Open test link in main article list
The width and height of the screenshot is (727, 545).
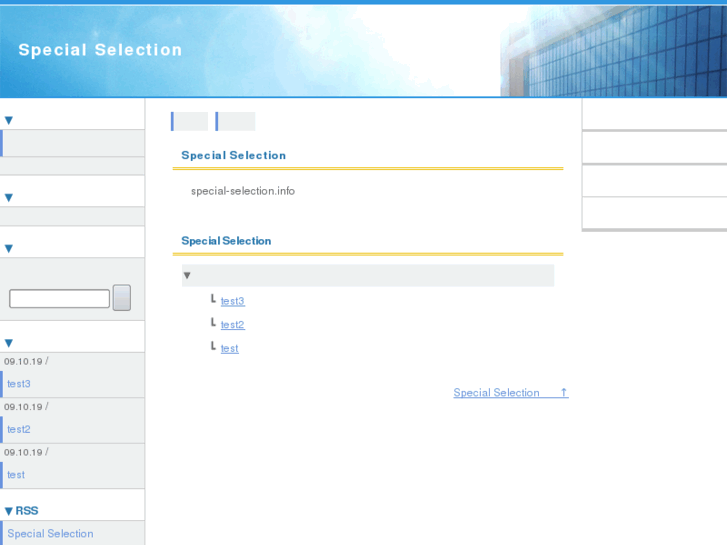click(x=230, y=348)
